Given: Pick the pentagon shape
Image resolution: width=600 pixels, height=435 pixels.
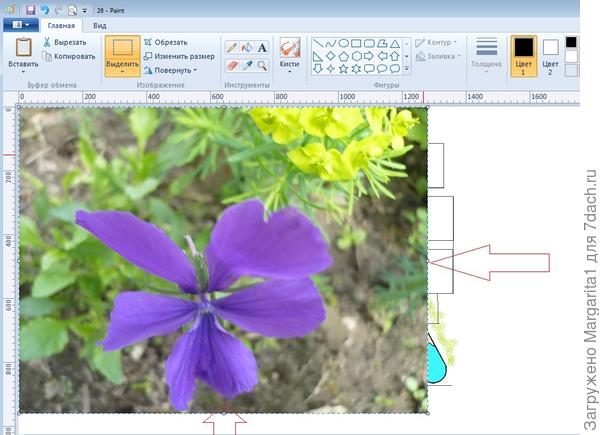Looking at the screenshot, I should (344, 56).
